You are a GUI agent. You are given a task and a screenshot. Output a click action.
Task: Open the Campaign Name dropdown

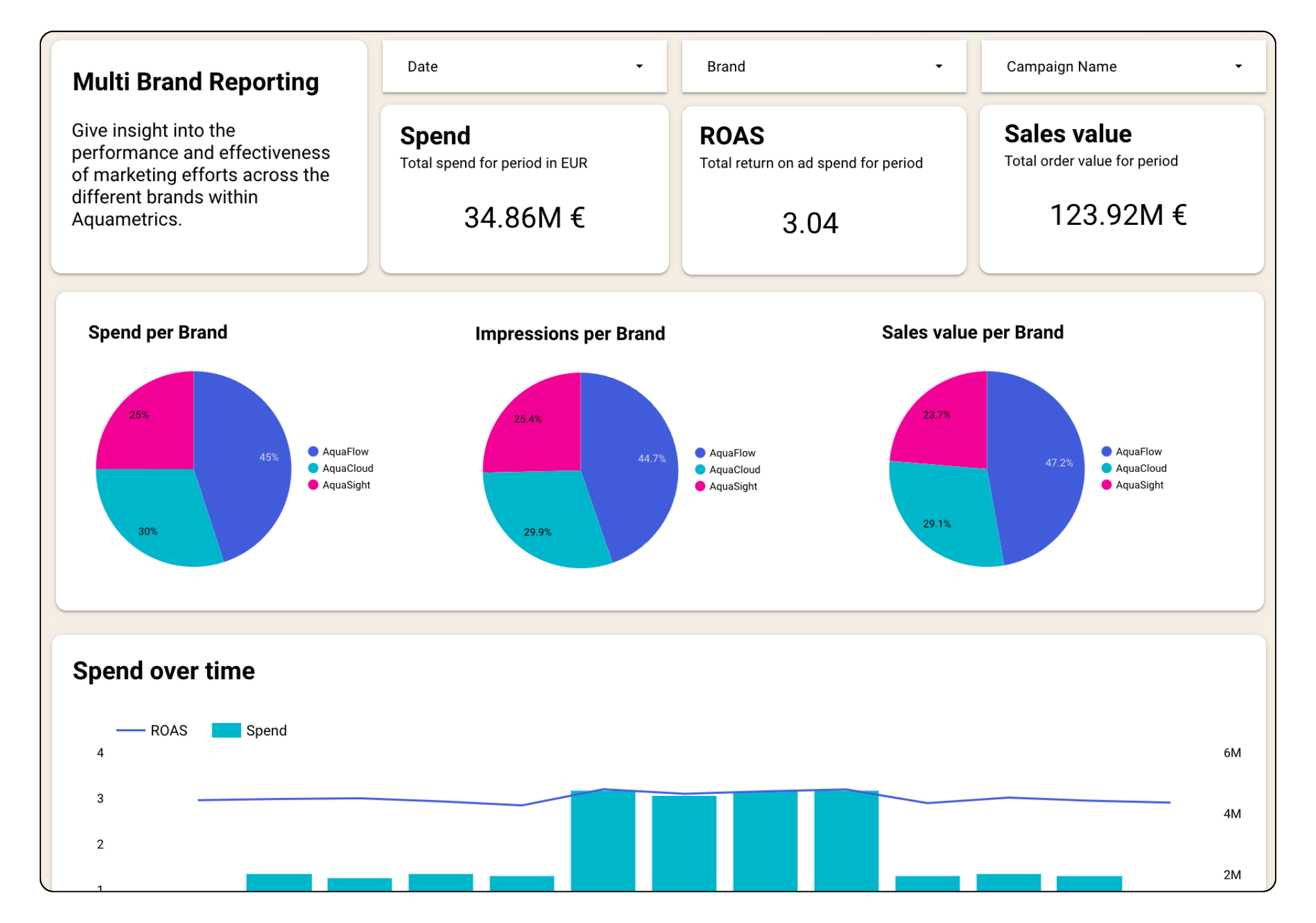click(x=1123, y=66)
